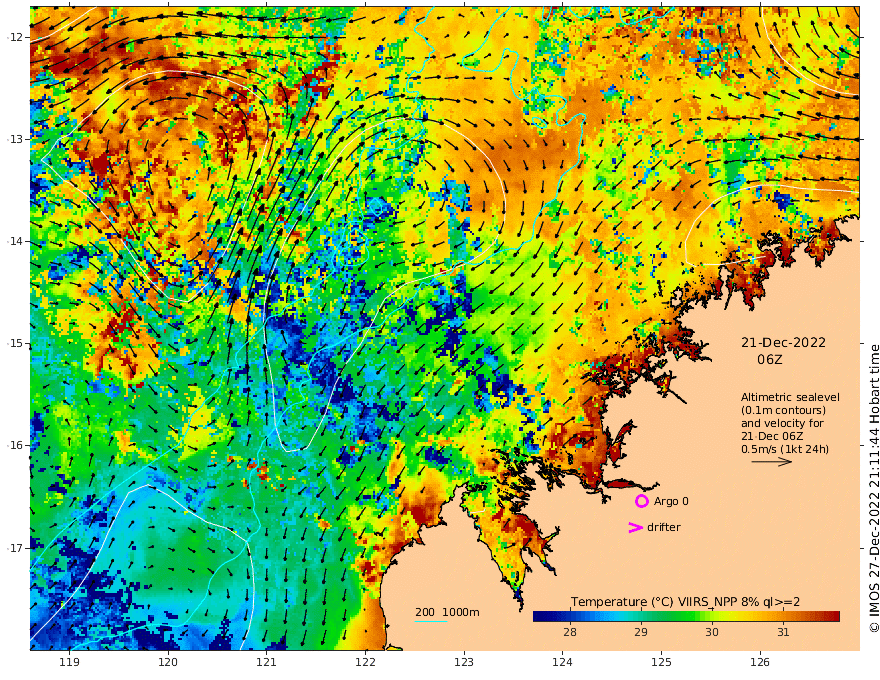Image resolution: width=880 pixels, height=680 pixels.
Task: Click latitude axis label -14
Action: point(14,241)
